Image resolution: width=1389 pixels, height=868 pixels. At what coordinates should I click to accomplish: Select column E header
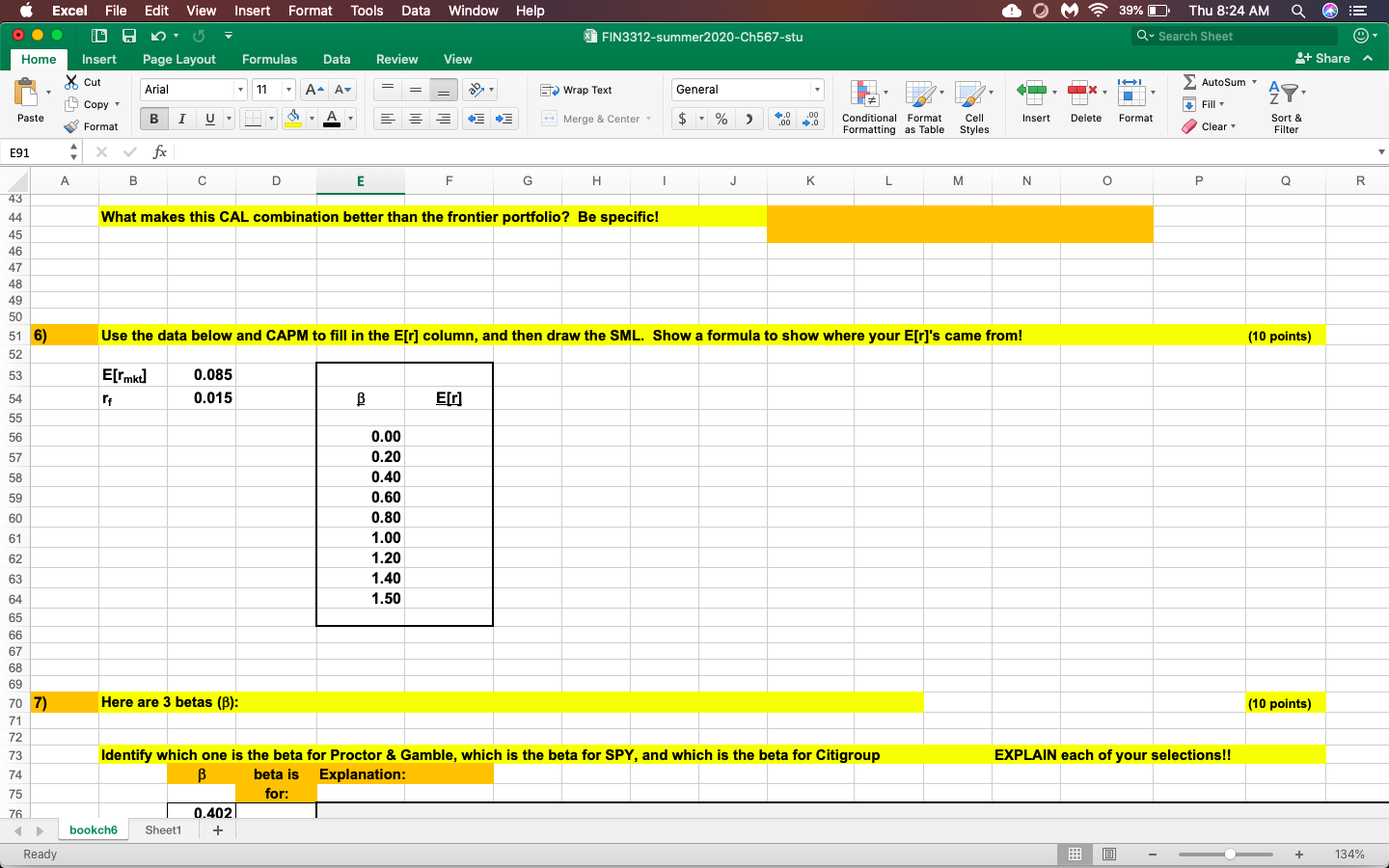pyautogui.click(x=361, y=181)
